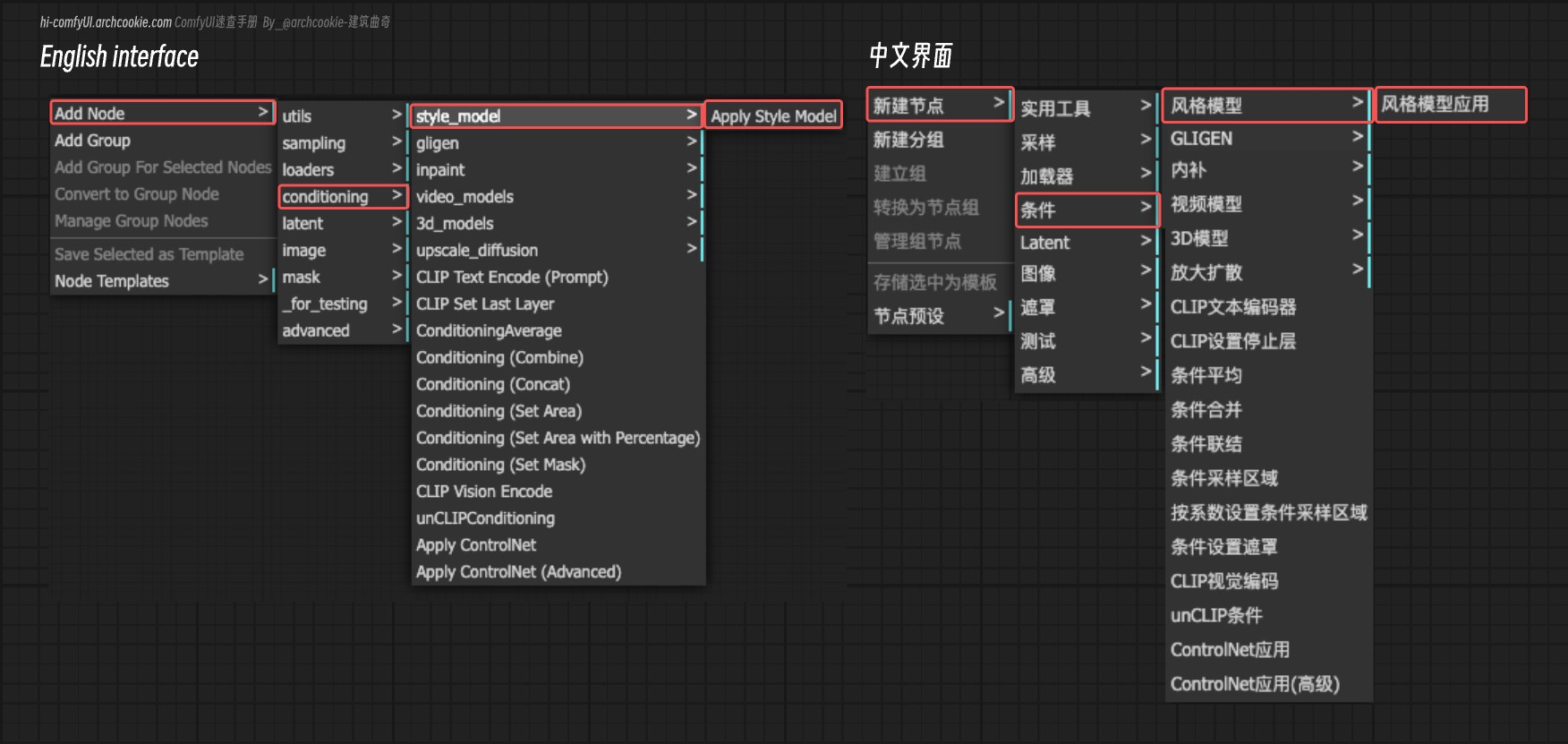This screenshot has width=1568, height=744.
Task: Expand the advanced category
Action: pyautogui.click(x=343, y=330)
